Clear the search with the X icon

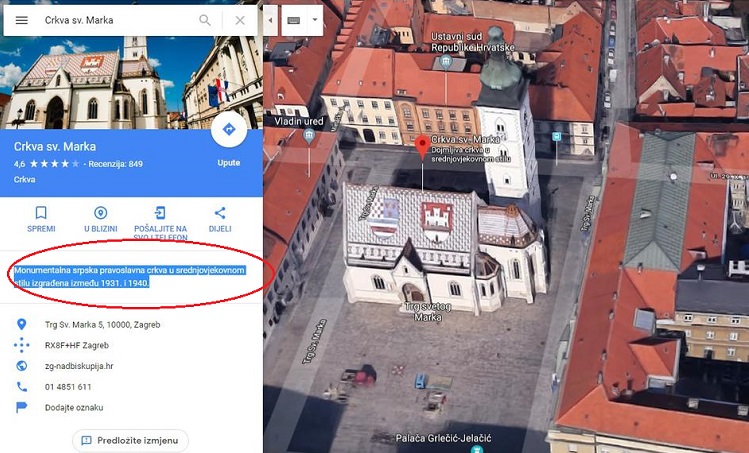pos(240,20)
